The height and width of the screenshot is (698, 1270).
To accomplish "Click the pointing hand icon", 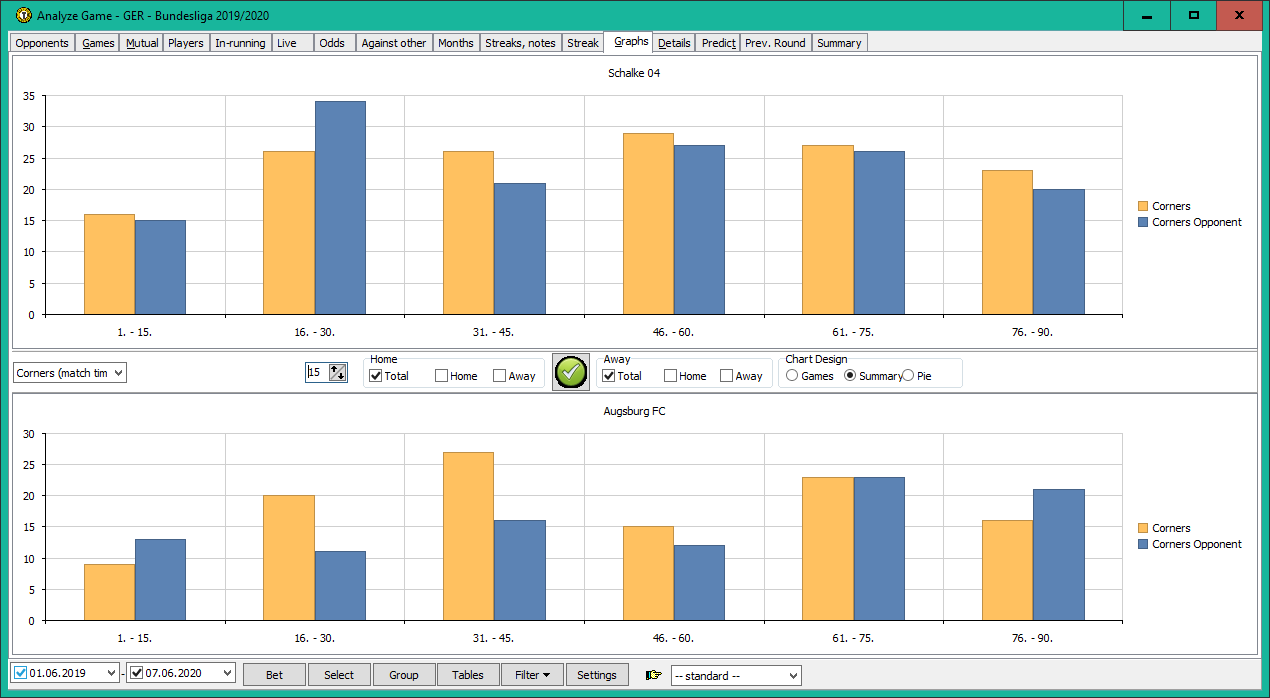I will tap(654, 675).
